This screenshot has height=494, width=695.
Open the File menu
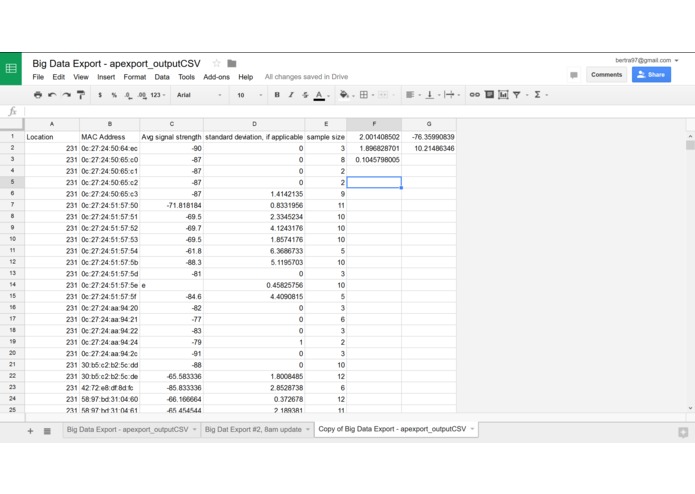tap(38, 77)
